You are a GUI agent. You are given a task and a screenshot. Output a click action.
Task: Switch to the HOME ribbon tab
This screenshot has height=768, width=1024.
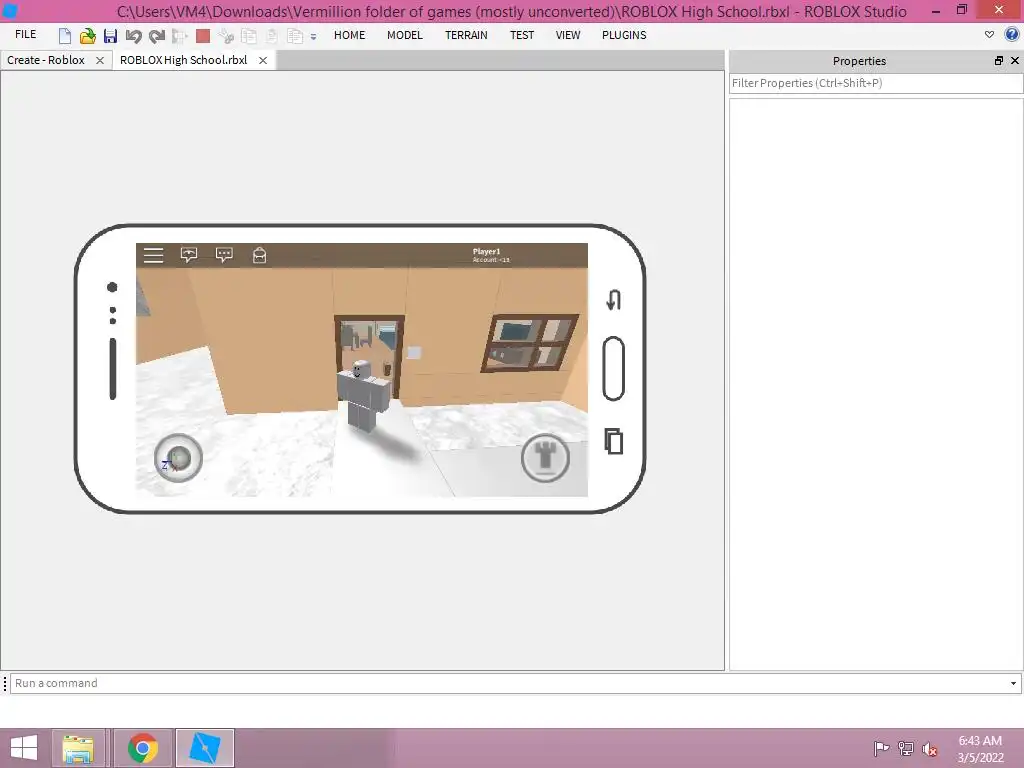(349, 35)
